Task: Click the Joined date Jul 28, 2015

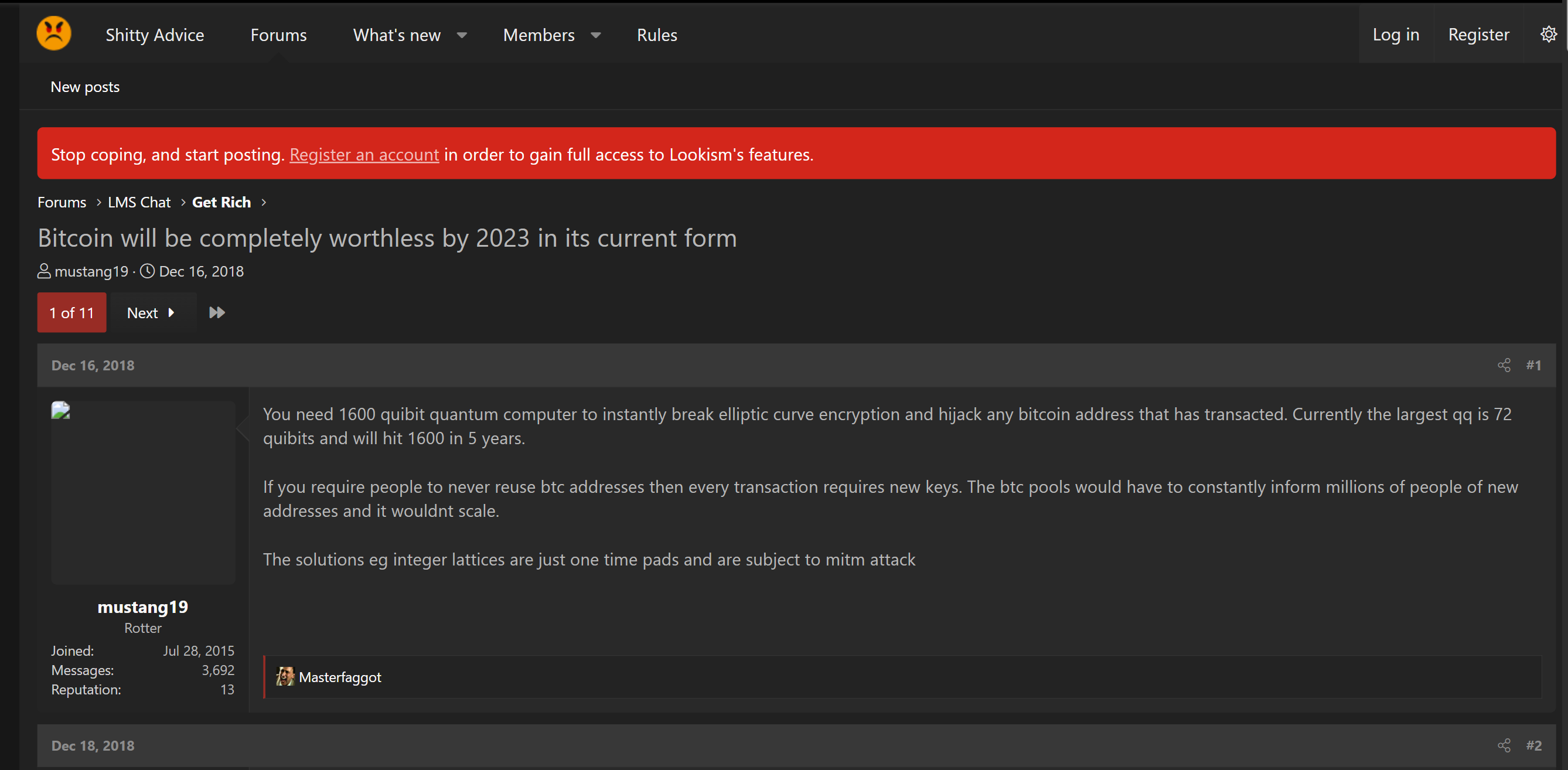Action: 199,650
